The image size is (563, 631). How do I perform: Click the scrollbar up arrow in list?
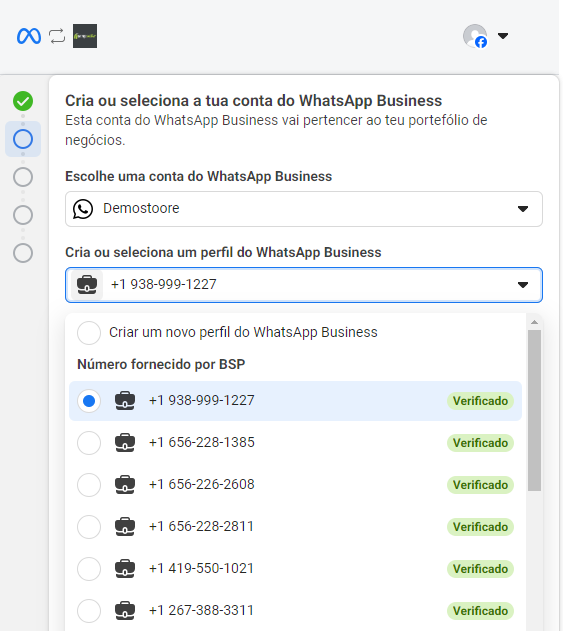534,322
